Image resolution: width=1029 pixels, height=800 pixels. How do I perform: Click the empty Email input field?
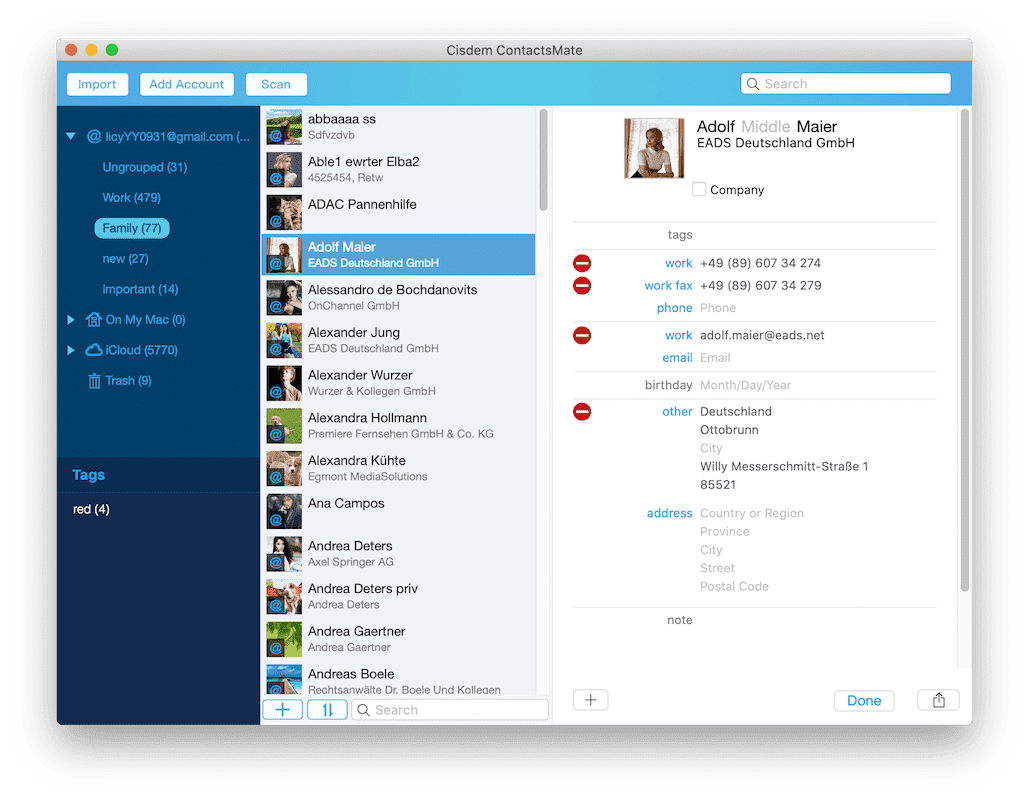click(715, 358)
